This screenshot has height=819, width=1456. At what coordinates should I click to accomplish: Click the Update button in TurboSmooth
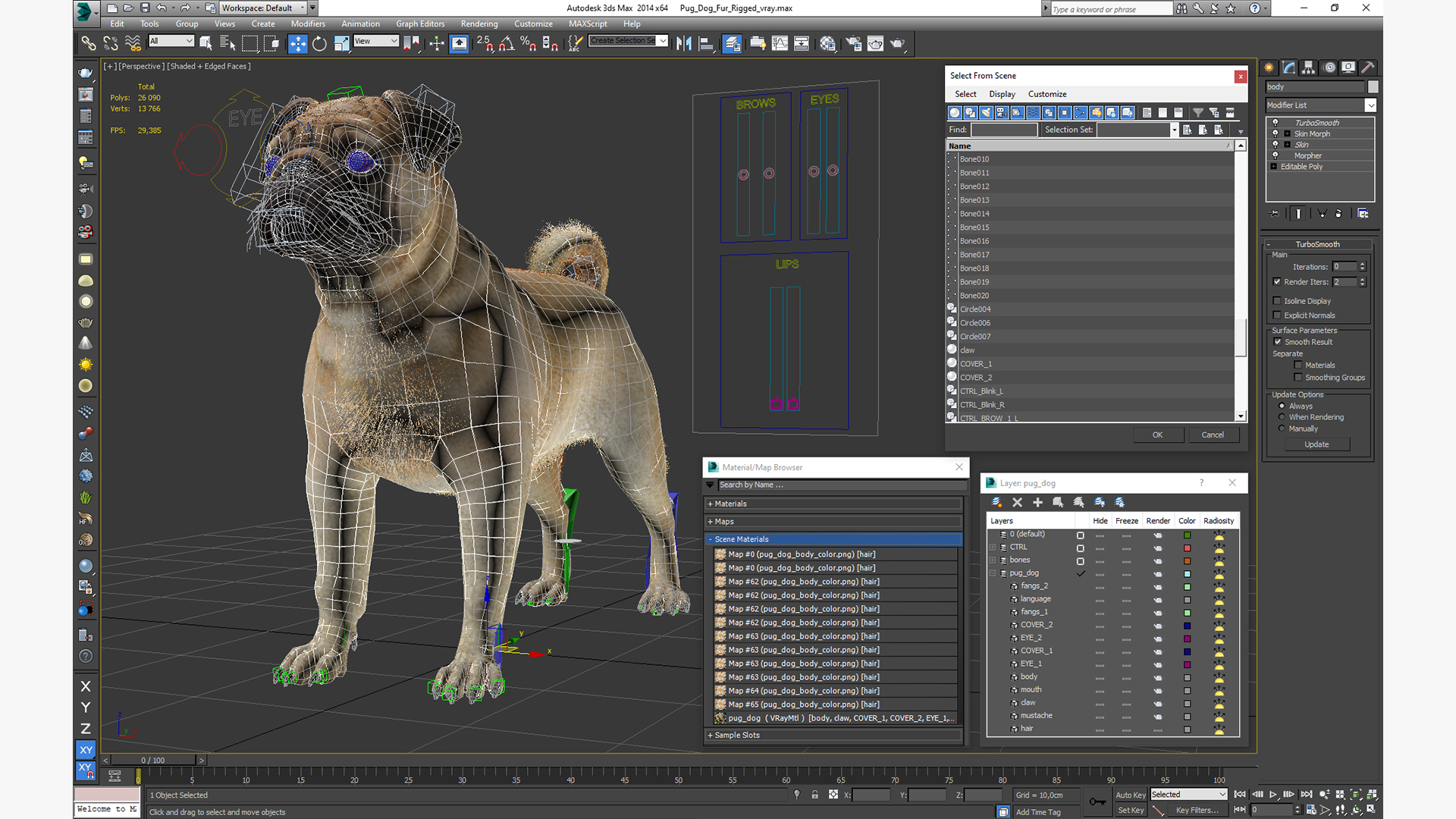(x=1316, y=444)
